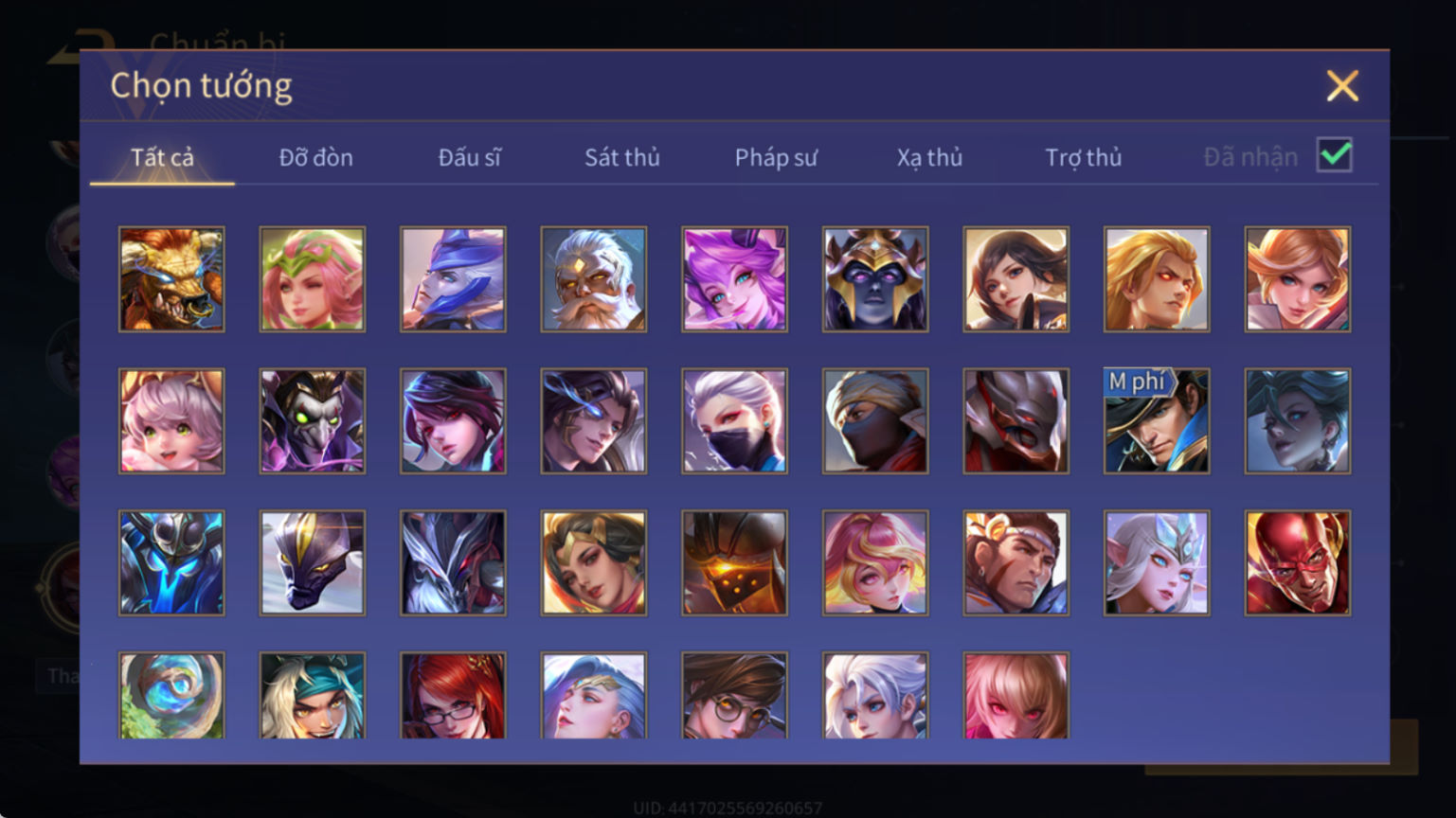Viewport: 1456px width, 818px height.
Task: Choose the masked white-haired ninja hero
Action: click(734, 421)
